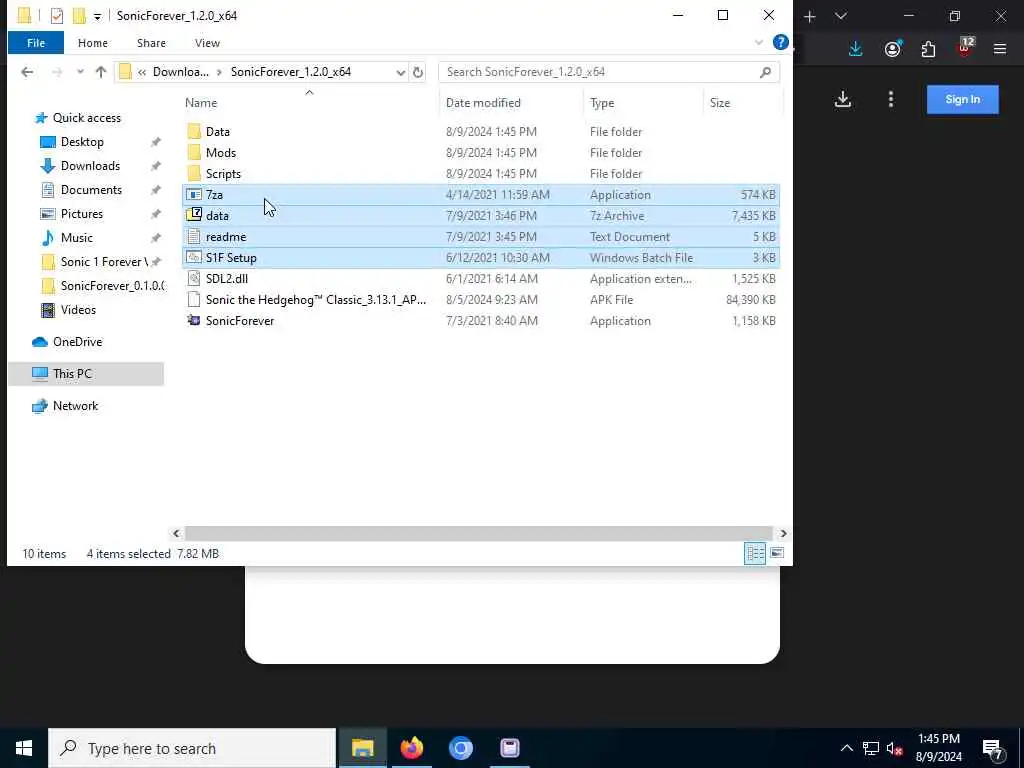
Task: Expand the previous-folders chevron in address bar
Action: [142, 72]
